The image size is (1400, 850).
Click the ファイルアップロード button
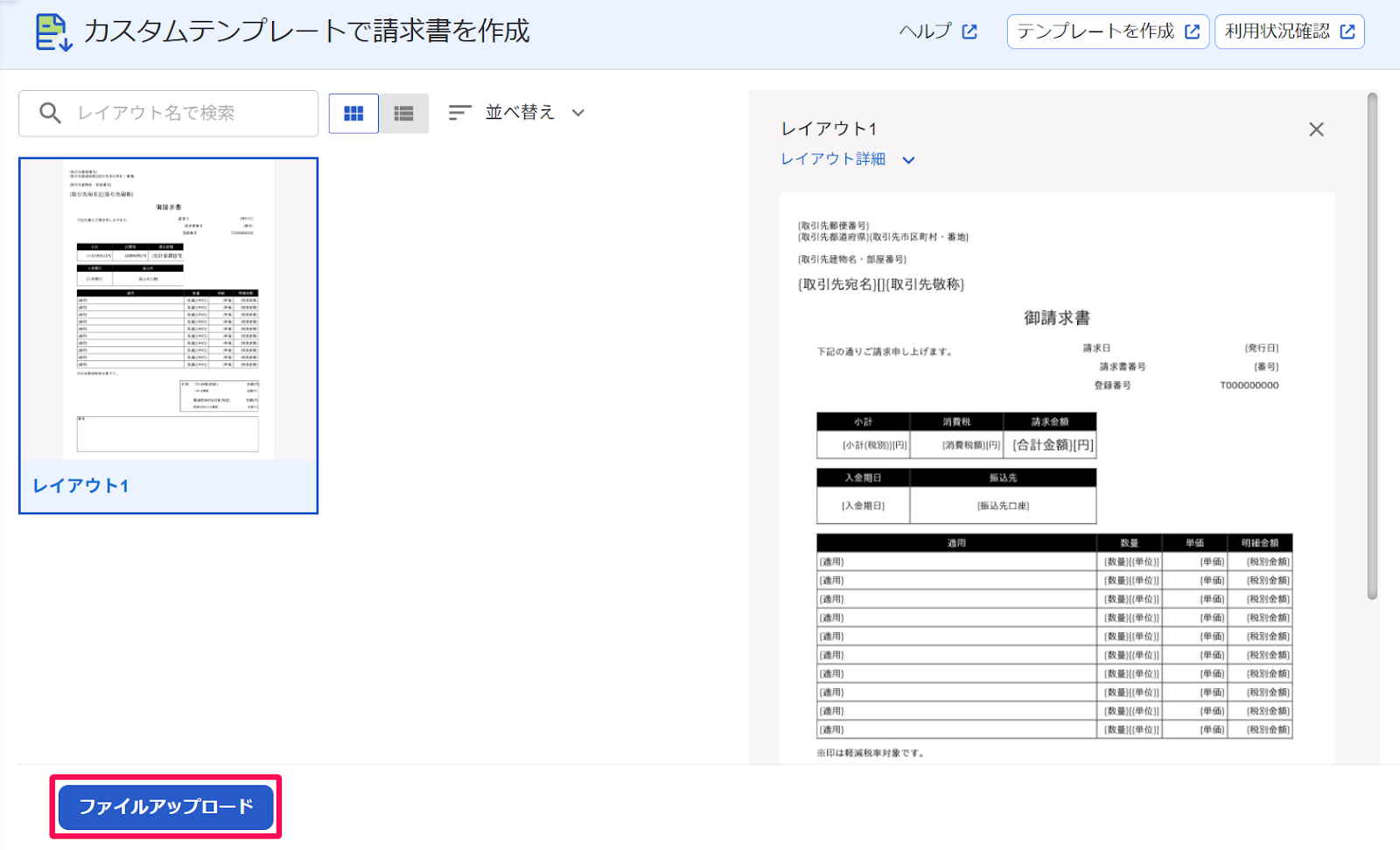point(166,806)
